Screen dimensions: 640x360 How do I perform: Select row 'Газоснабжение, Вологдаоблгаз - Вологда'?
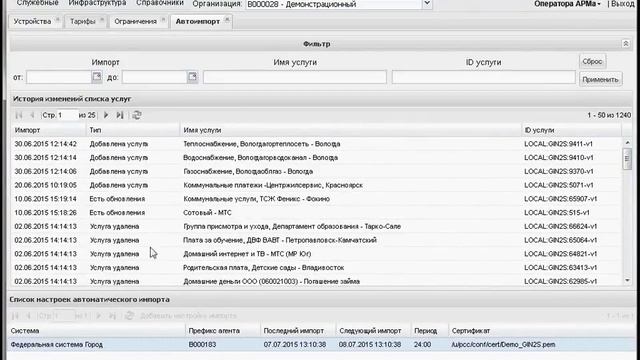coord(316,171)
